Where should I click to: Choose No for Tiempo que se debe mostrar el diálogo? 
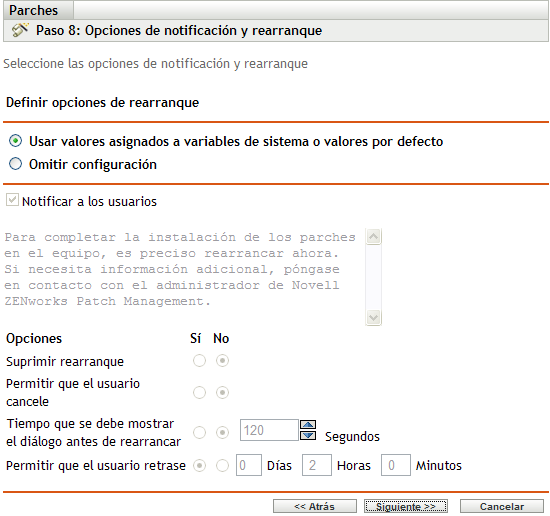click(222, 432)
